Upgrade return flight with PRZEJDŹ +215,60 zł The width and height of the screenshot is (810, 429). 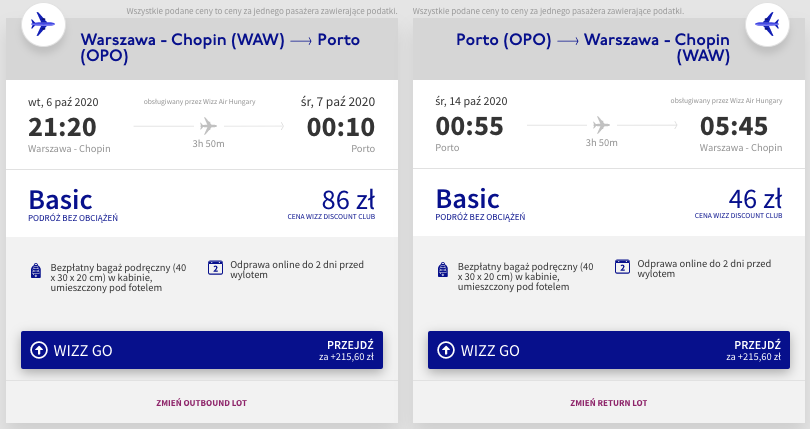750,350
